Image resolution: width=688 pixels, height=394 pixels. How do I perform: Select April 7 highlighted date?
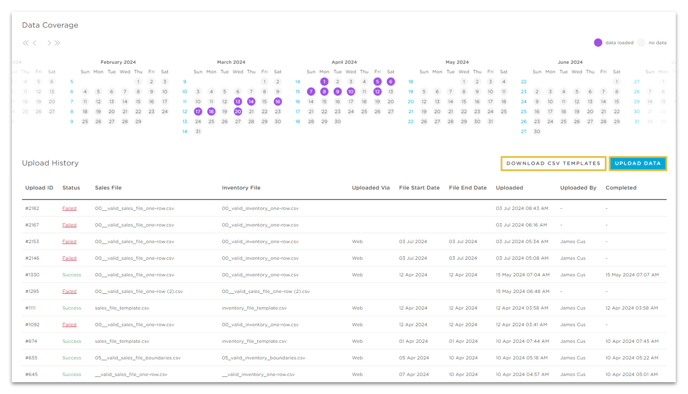pyautogui.click(x=311, y=92)
